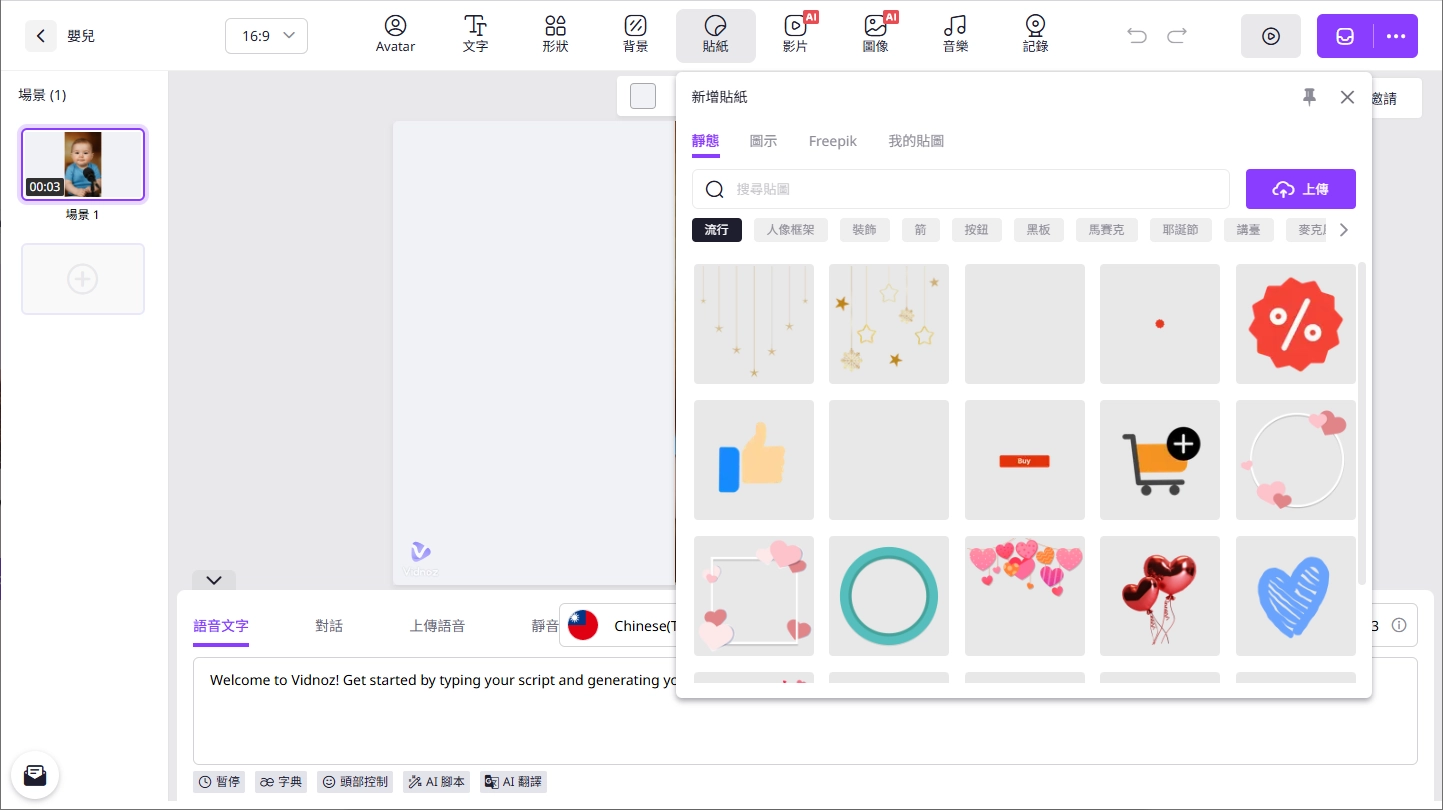
Task: Add the teal ring sticker
Action: click(889, 596)
